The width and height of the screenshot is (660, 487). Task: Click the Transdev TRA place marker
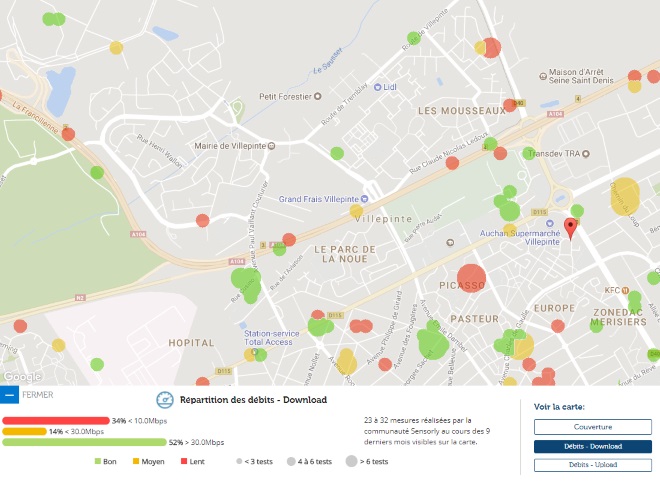click(x=585, y=154)
